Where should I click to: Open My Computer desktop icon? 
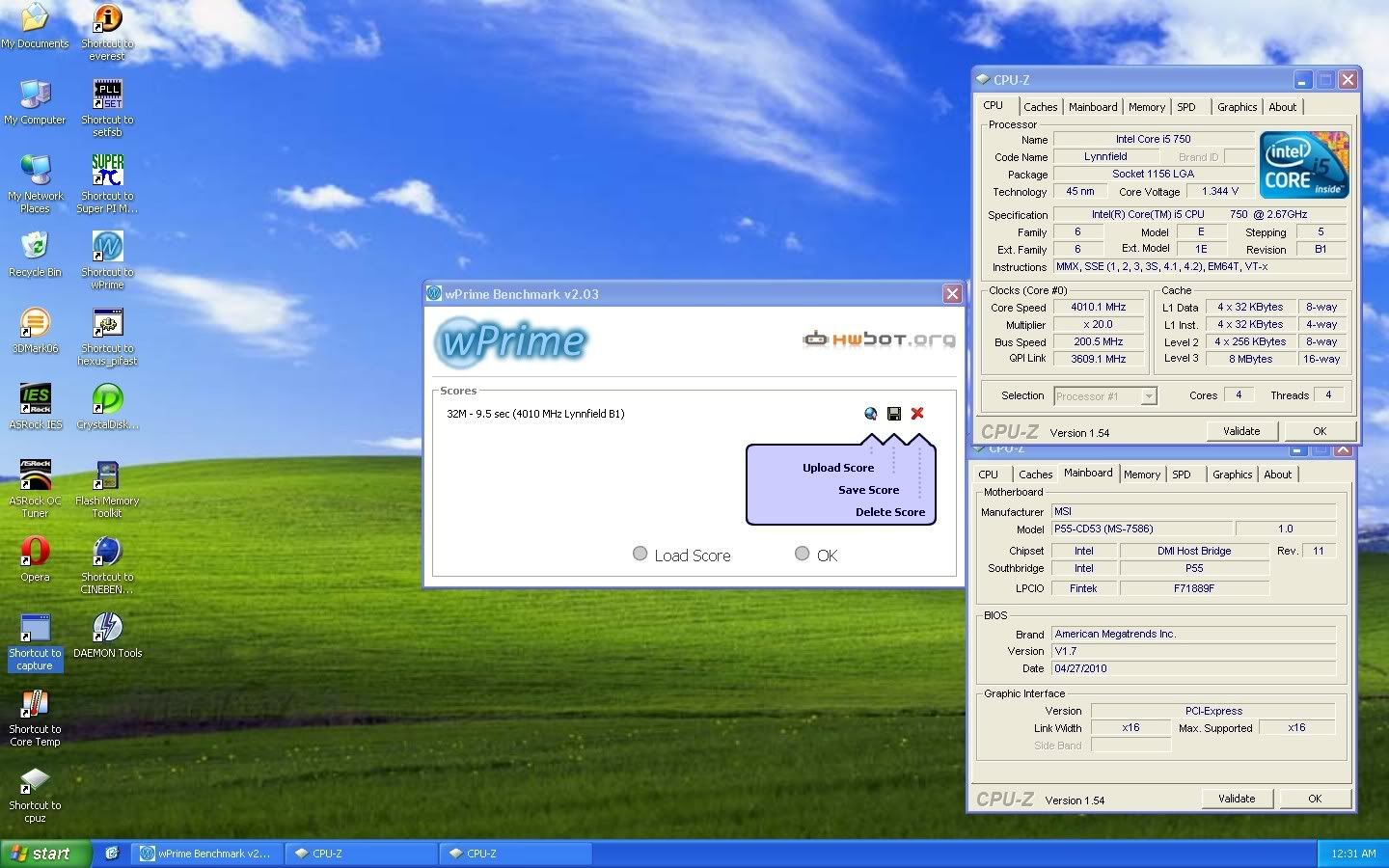[35, 101]
